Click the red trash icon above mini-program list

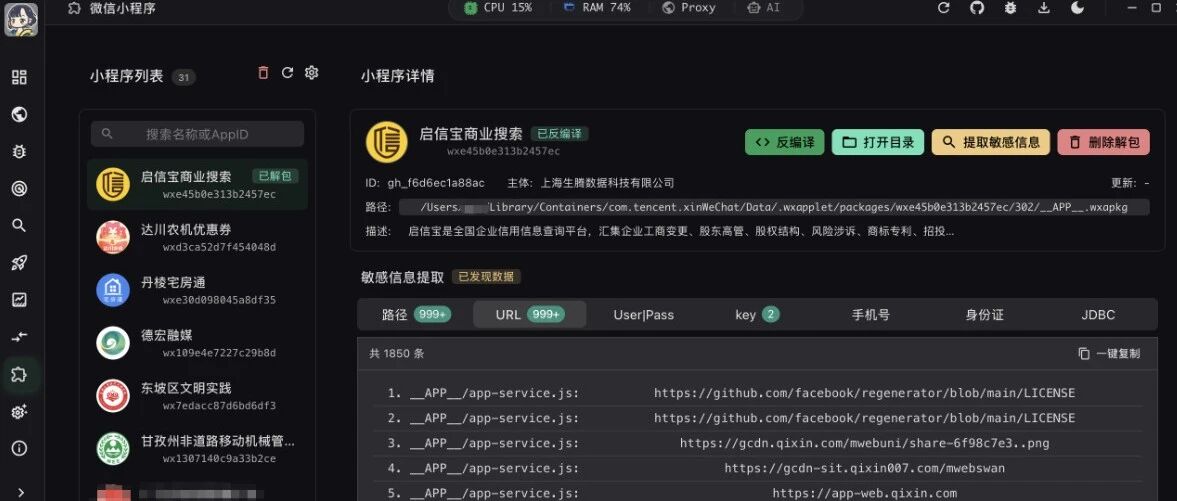[263, 73]
